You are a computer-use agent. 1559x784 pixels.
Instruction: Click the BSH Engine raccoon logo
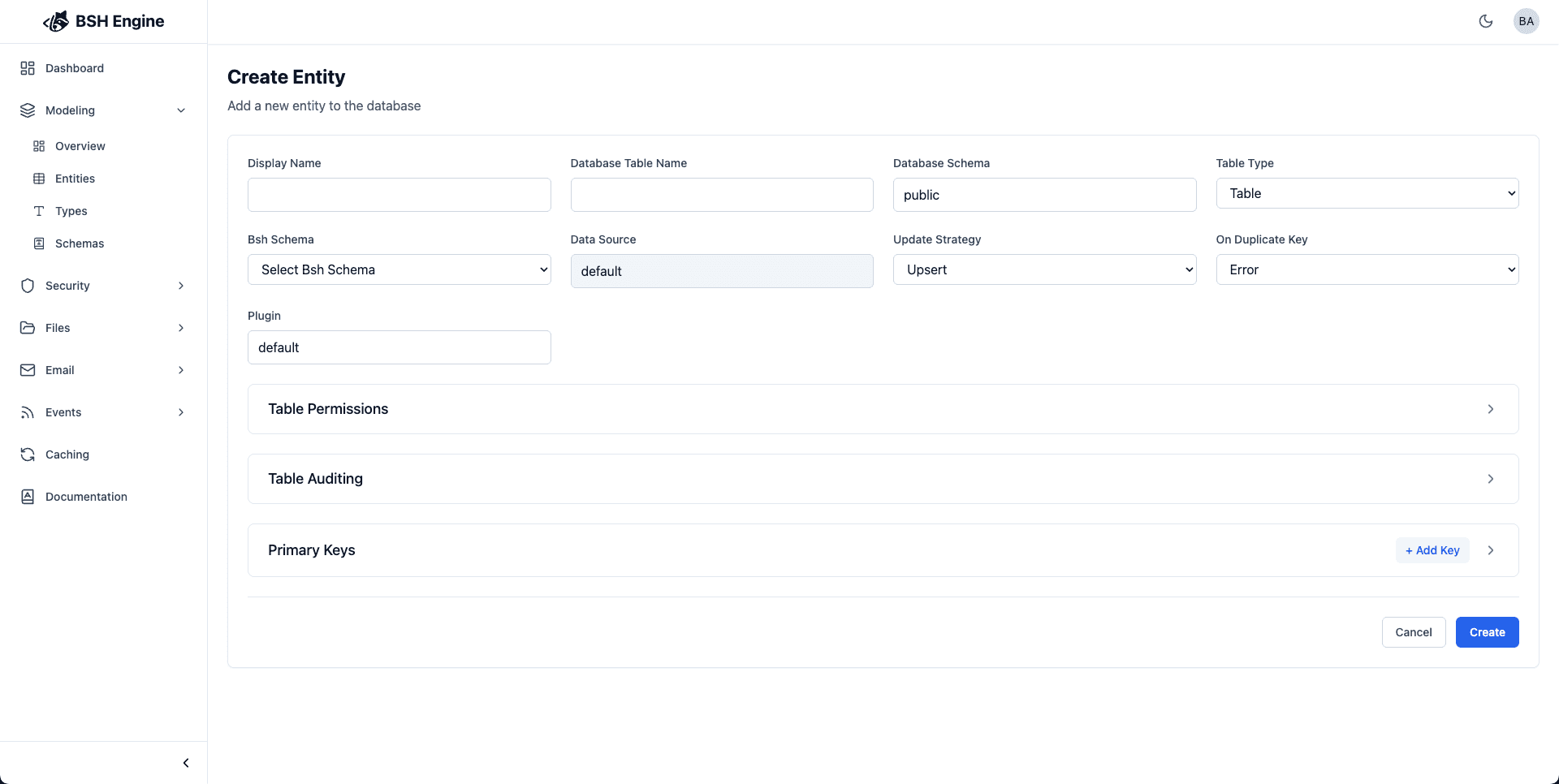click(56, 21)
